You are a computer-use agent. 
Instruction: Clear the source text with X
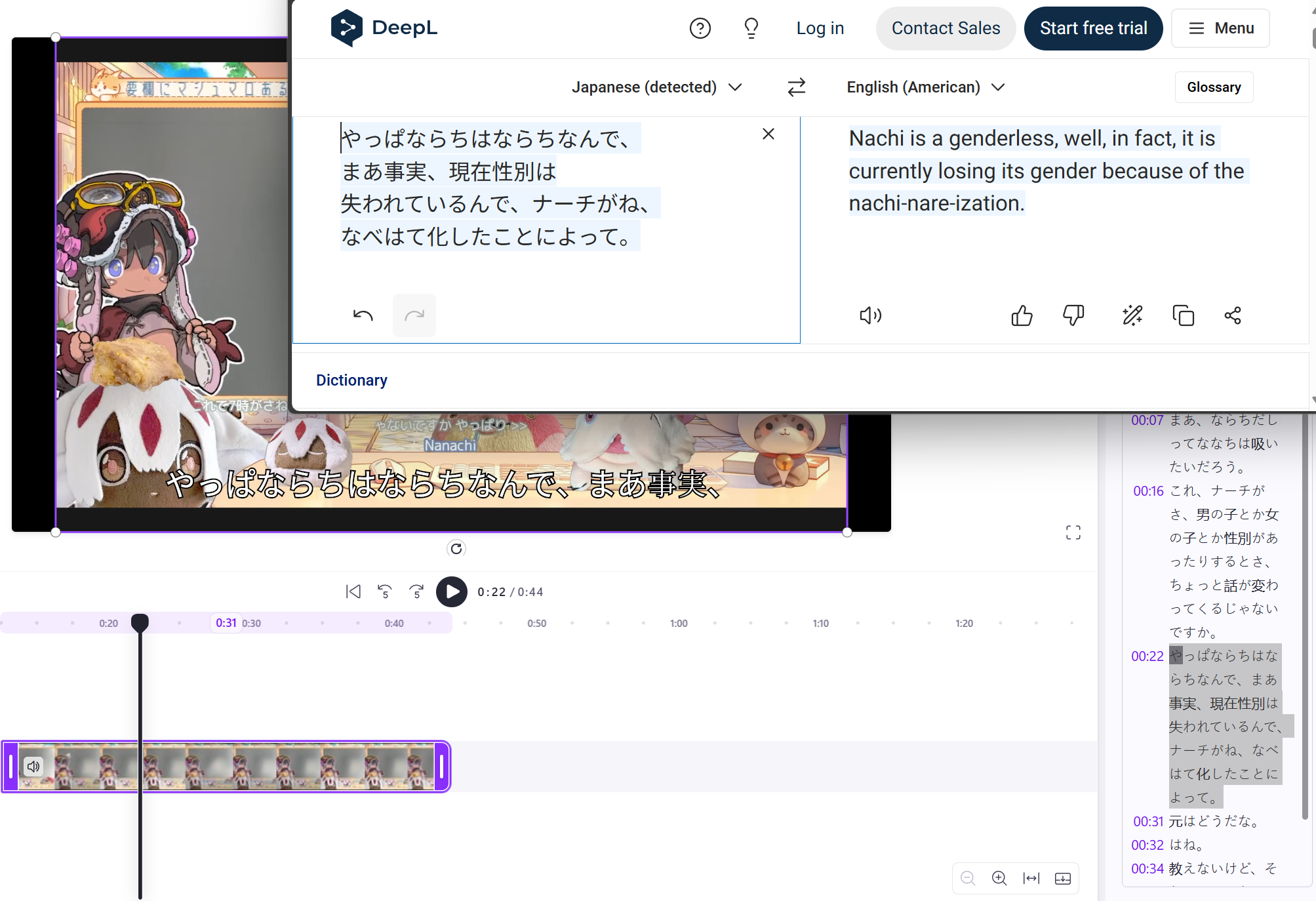pos(768,134)
